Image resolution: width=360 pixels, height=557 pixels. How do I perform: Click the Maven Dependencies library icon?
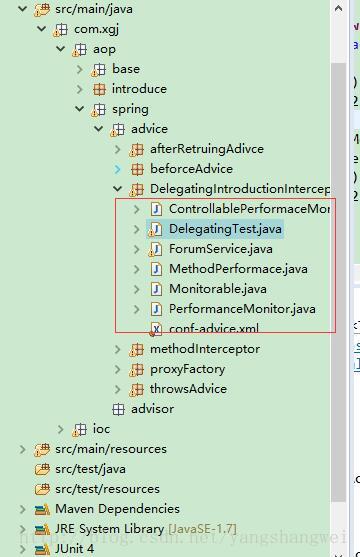pyautogui.click(x=42, y=510)
